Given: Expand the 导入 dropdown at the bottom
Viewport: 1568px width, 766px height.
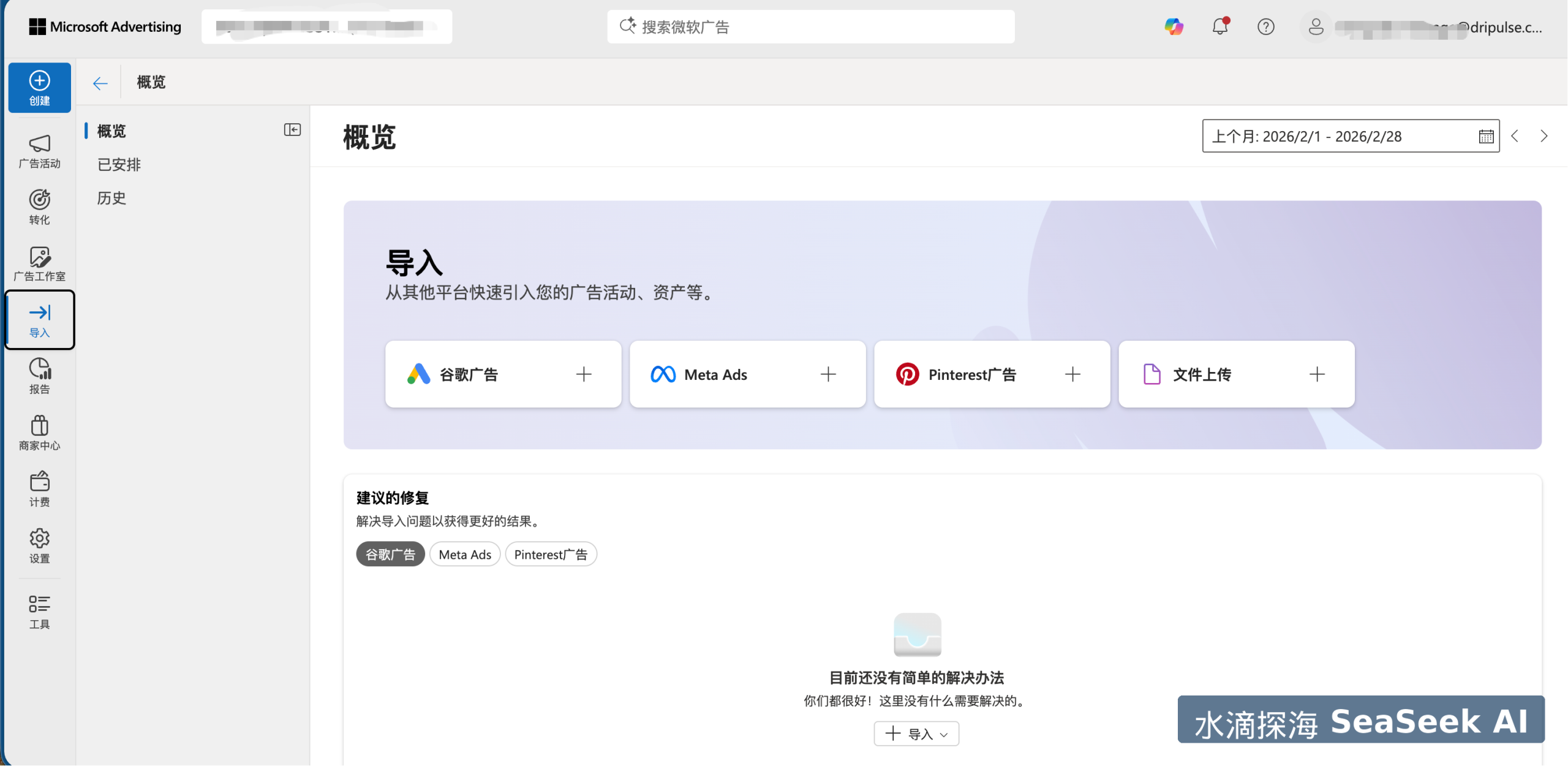Looking at the screenshot, I should 915,733.
